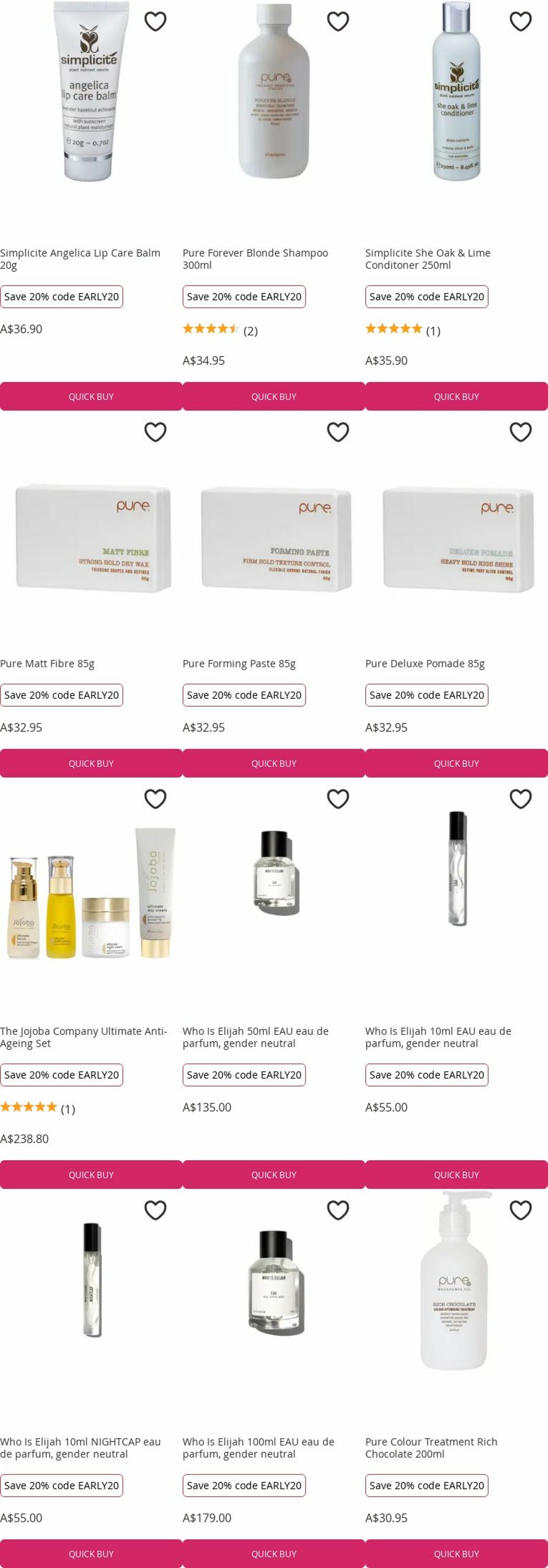
Task: View star rating reviews for Pure Forever Blonde
Action: pyautogui.click(x=220, y=330)
